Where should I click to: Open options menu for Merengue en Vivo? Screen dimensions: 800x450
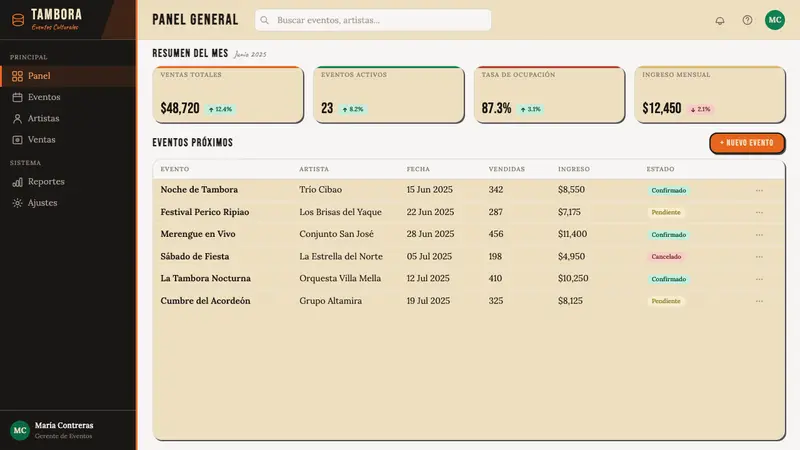759,235
